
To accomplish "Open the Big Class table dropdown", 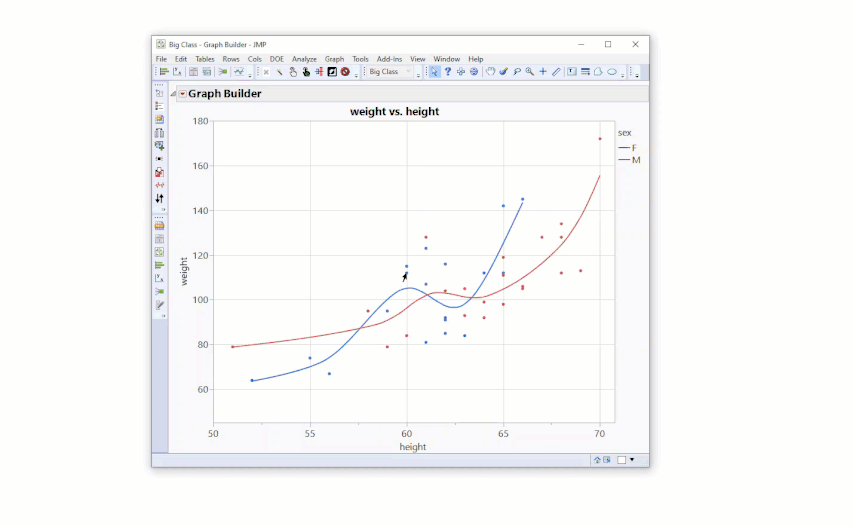I will (x=390, y=72).
